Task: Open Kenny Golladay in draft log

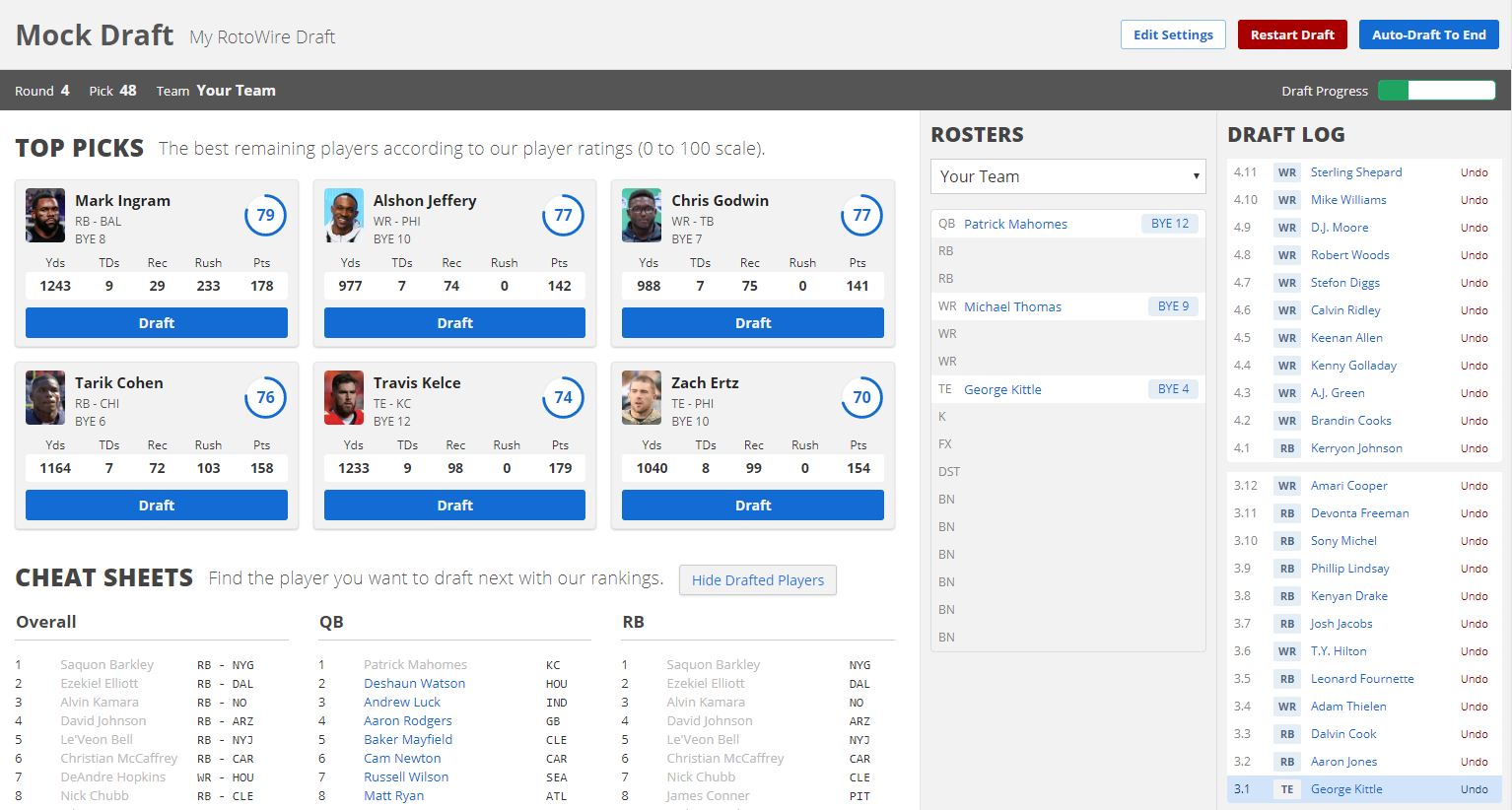Action: click(x=1353, y=366)
